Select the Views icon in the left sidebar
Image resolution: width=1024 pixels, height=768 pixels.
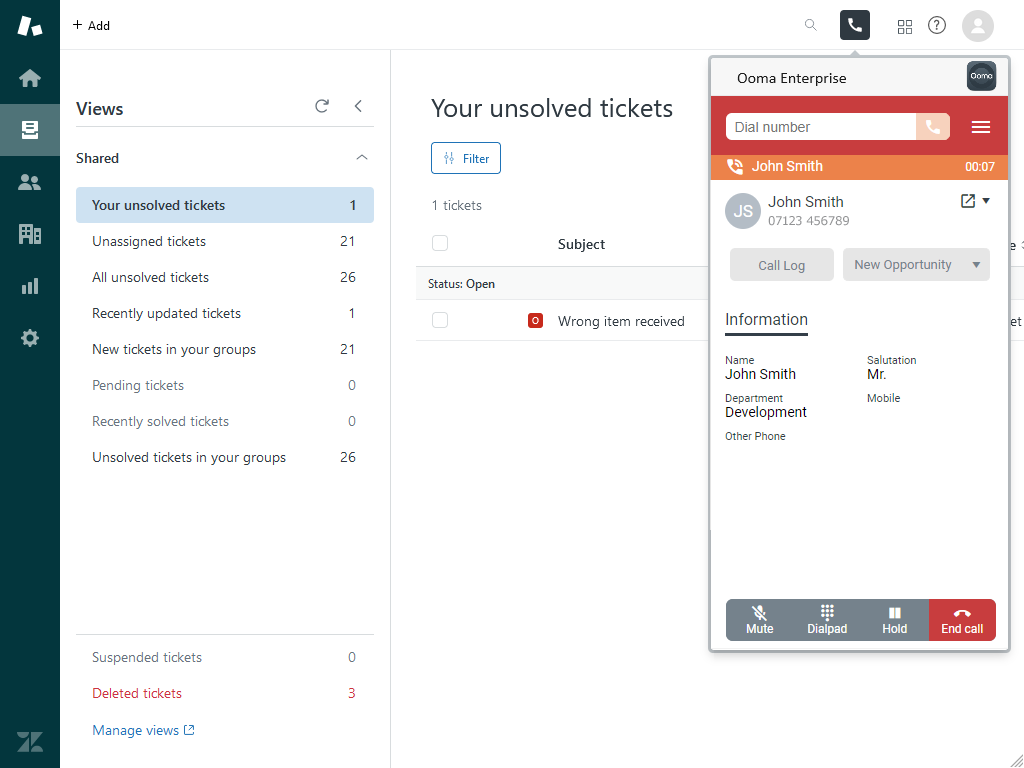pyautogui.click(x=30, y=129)
